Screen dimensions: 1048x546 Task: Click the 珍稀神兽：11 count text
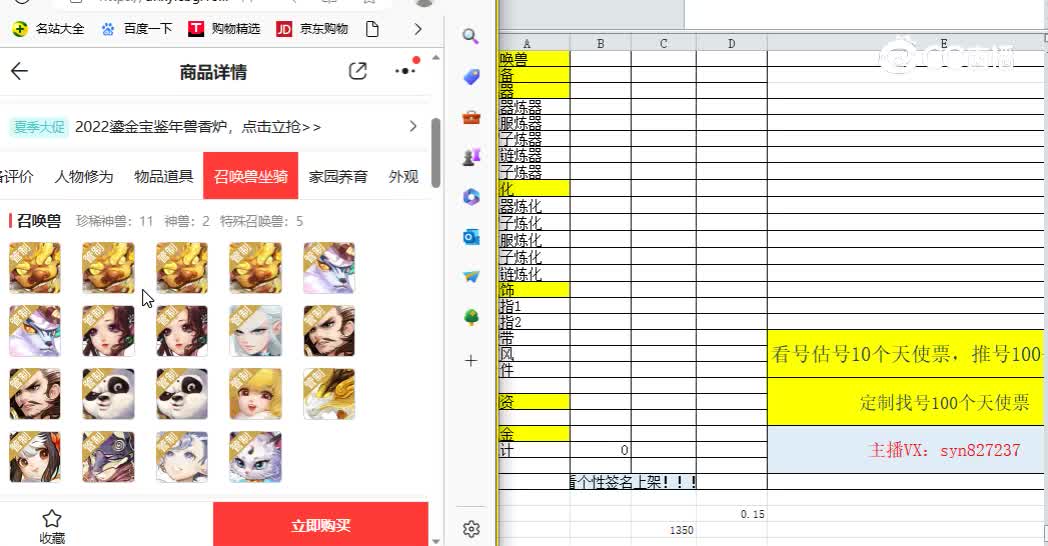[114, 221]
